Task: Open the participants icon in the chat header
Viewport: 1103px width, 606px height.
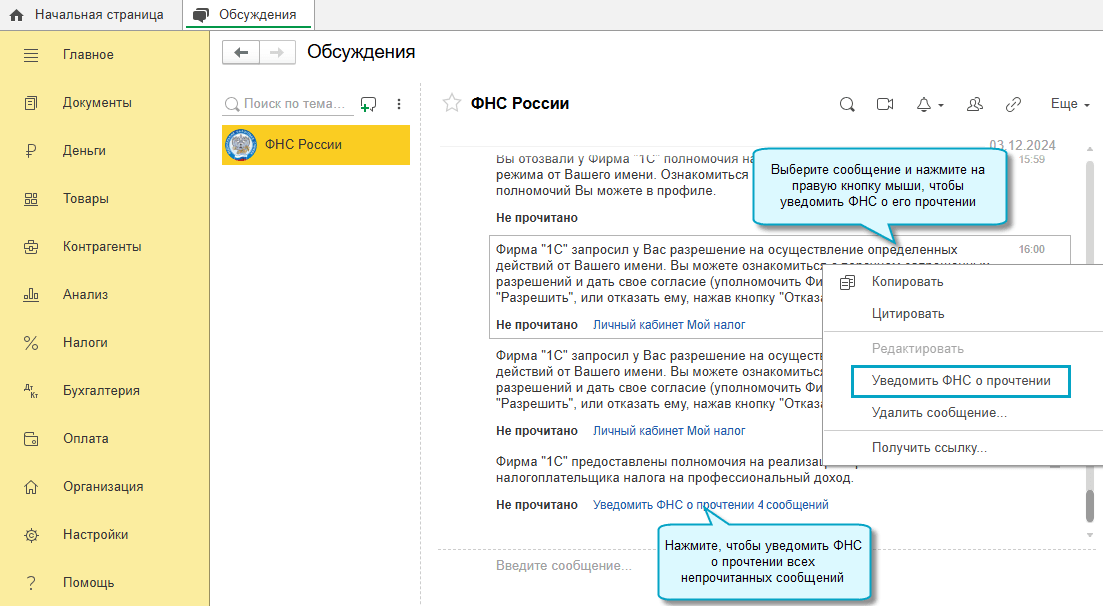Action: point(976,104)
